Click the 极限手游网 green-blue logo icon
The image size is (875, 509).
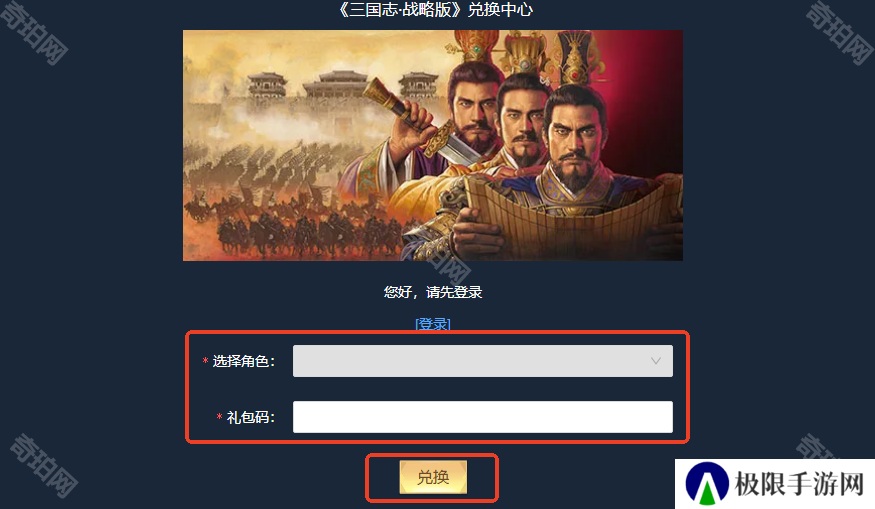point(707,483)
